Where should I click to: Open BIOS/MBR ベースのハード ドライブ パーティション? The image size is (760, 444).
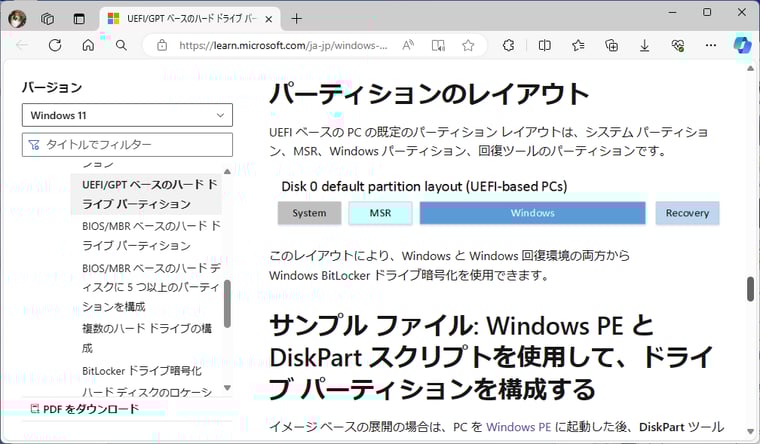click(151, 236)
